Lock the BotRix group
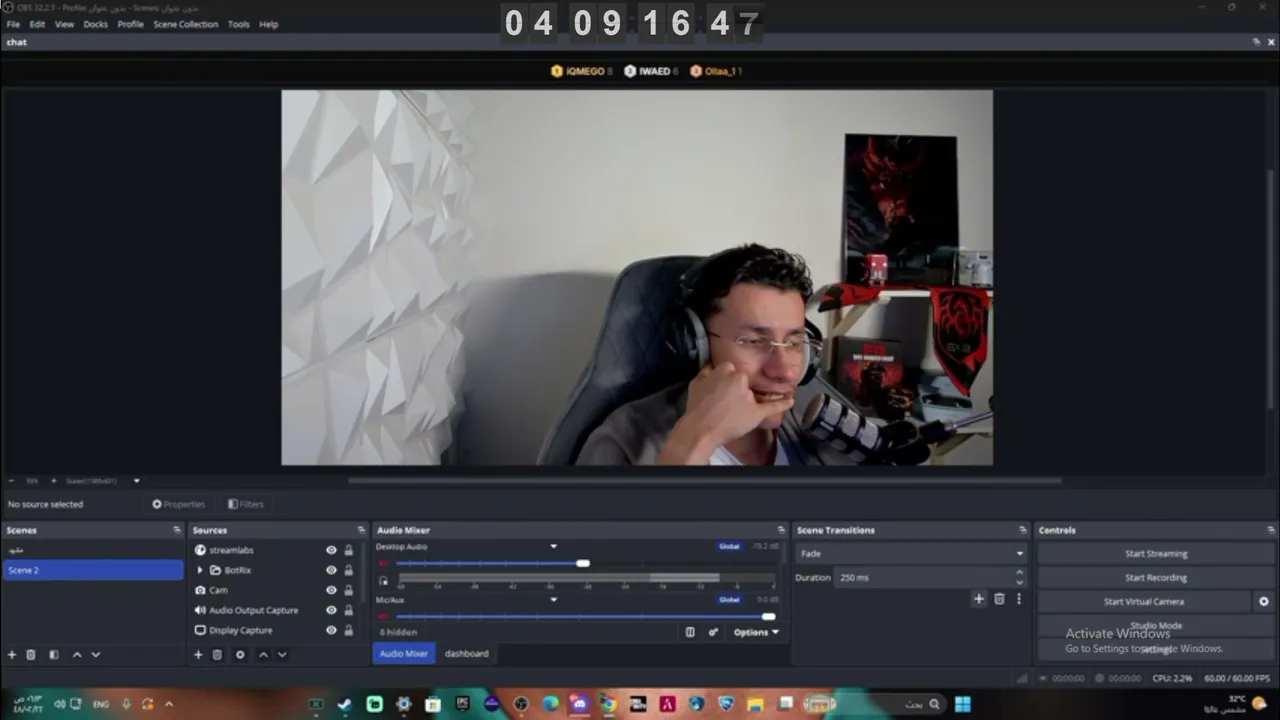Screen dimensions: 1280x720 349,570
